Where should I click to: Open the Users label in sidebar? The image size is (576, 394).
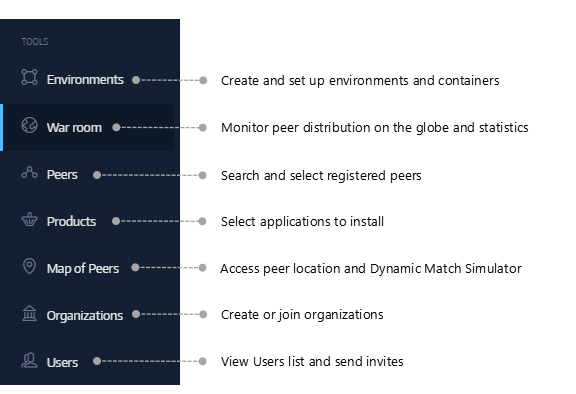(62, 362)
